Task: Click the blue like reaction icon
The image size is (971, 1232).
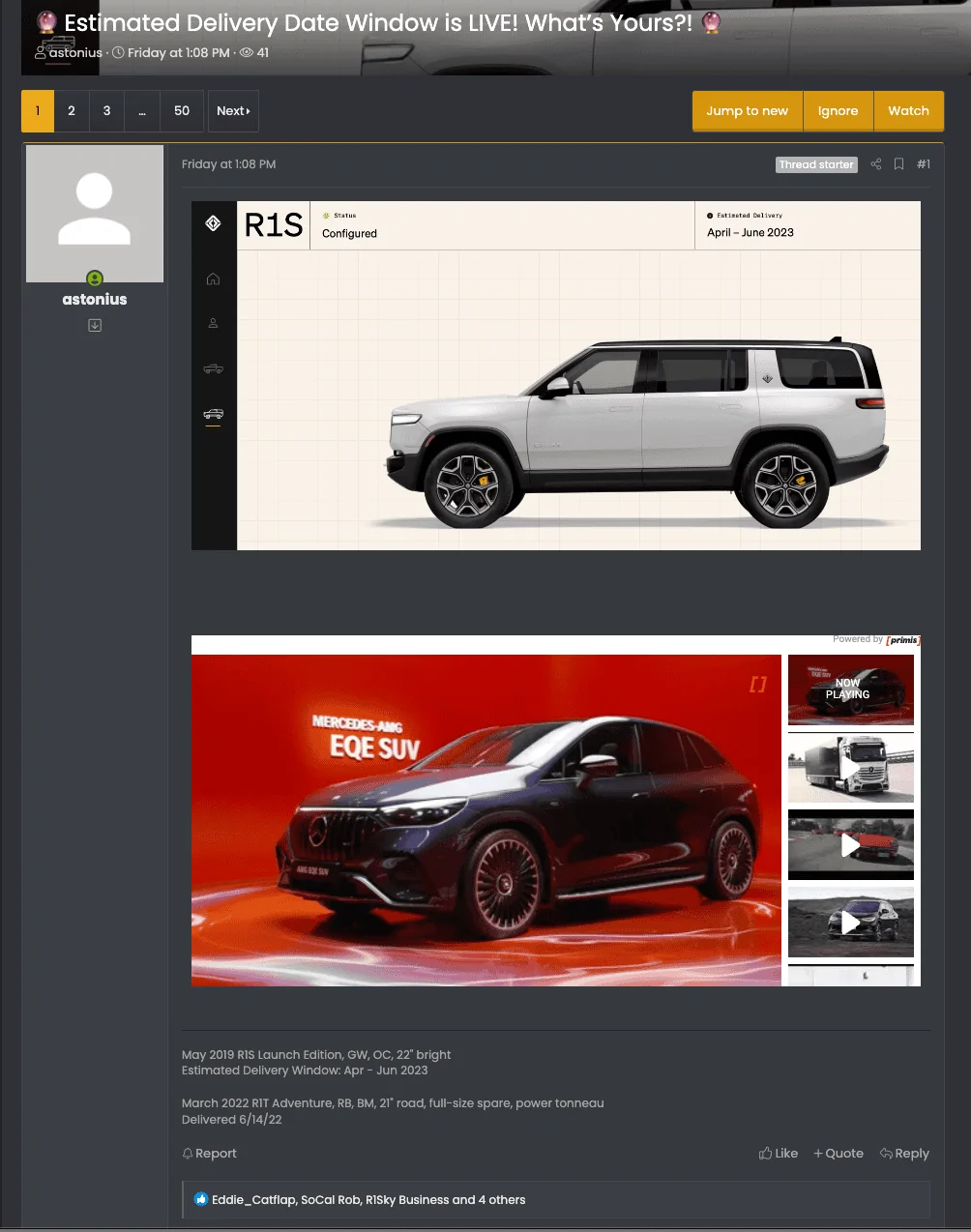Action: point(201,1199)
